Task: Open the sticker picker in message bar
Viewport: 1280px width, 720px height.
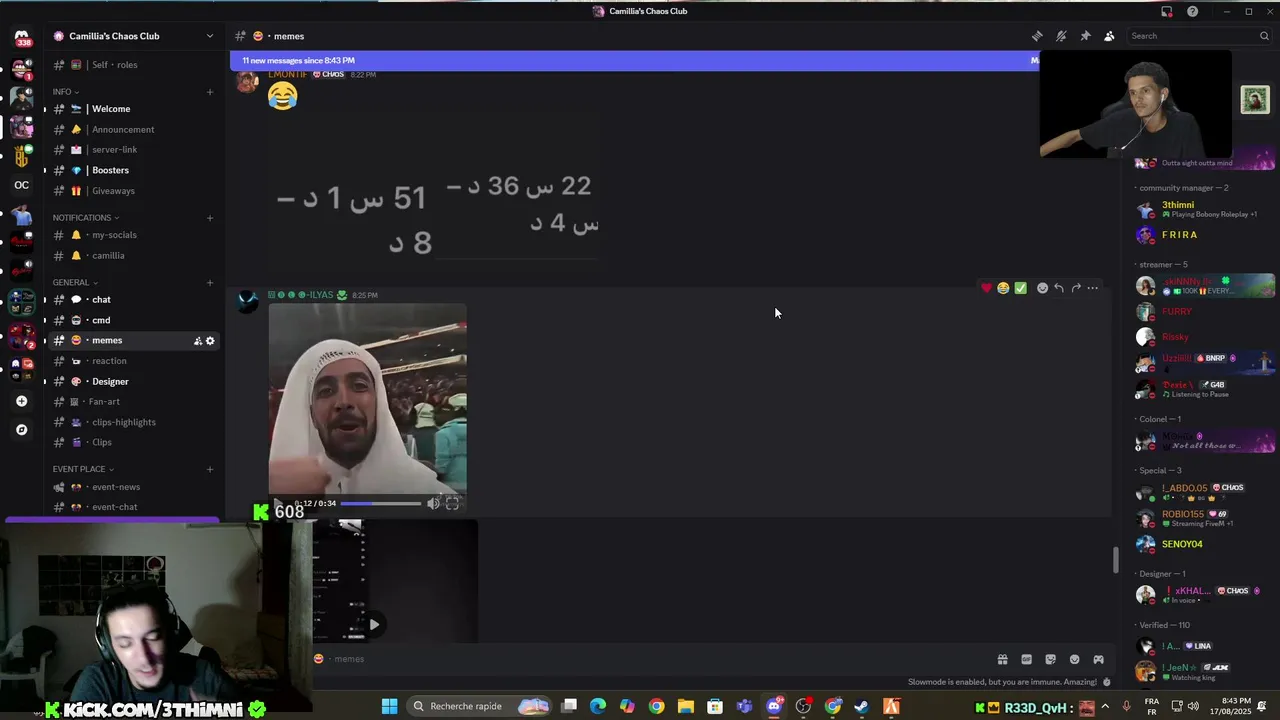Action: (x=1050, y=659)
